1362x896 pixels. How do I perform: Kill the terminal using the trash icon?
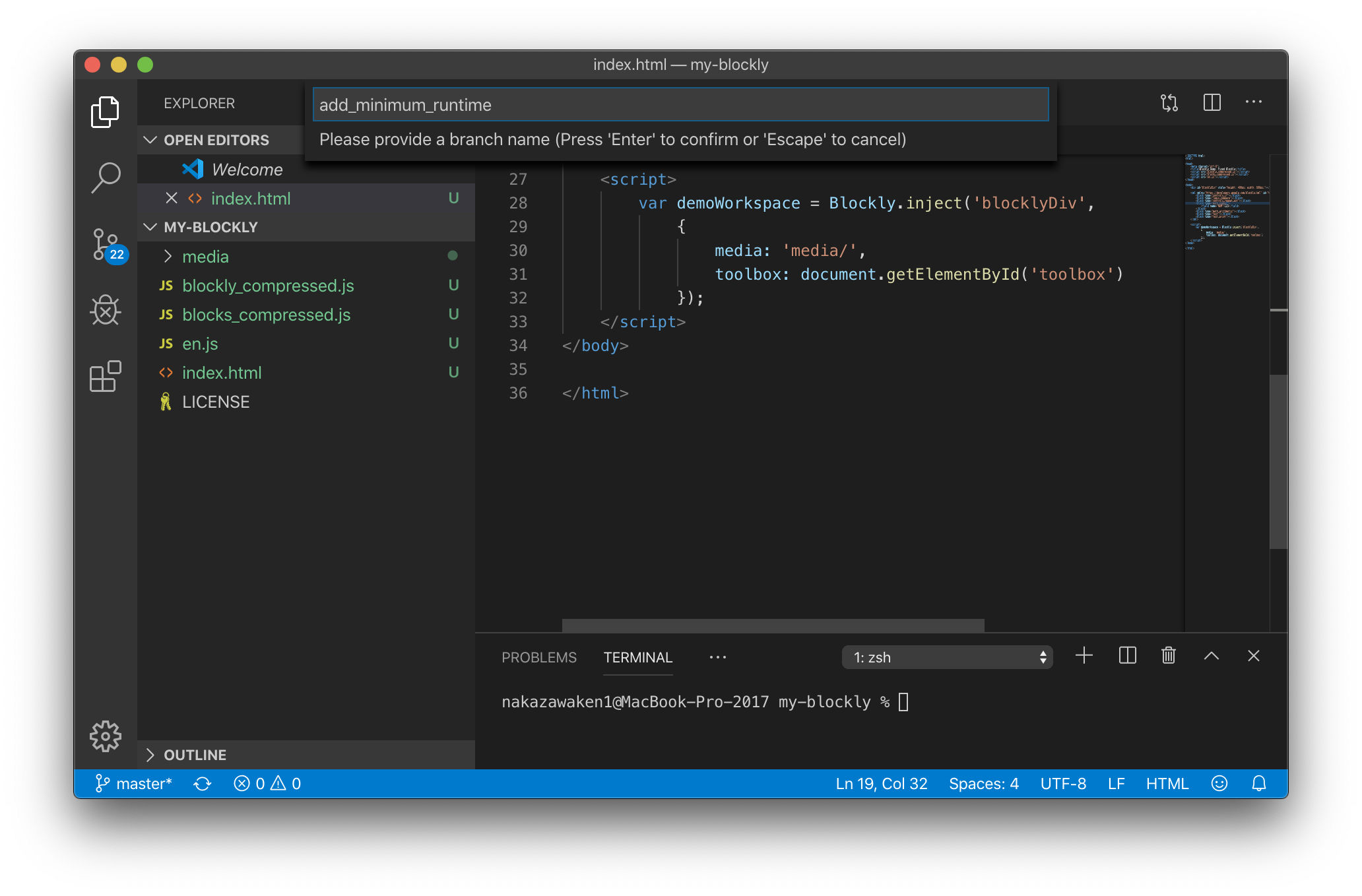tap(1167, 656)
